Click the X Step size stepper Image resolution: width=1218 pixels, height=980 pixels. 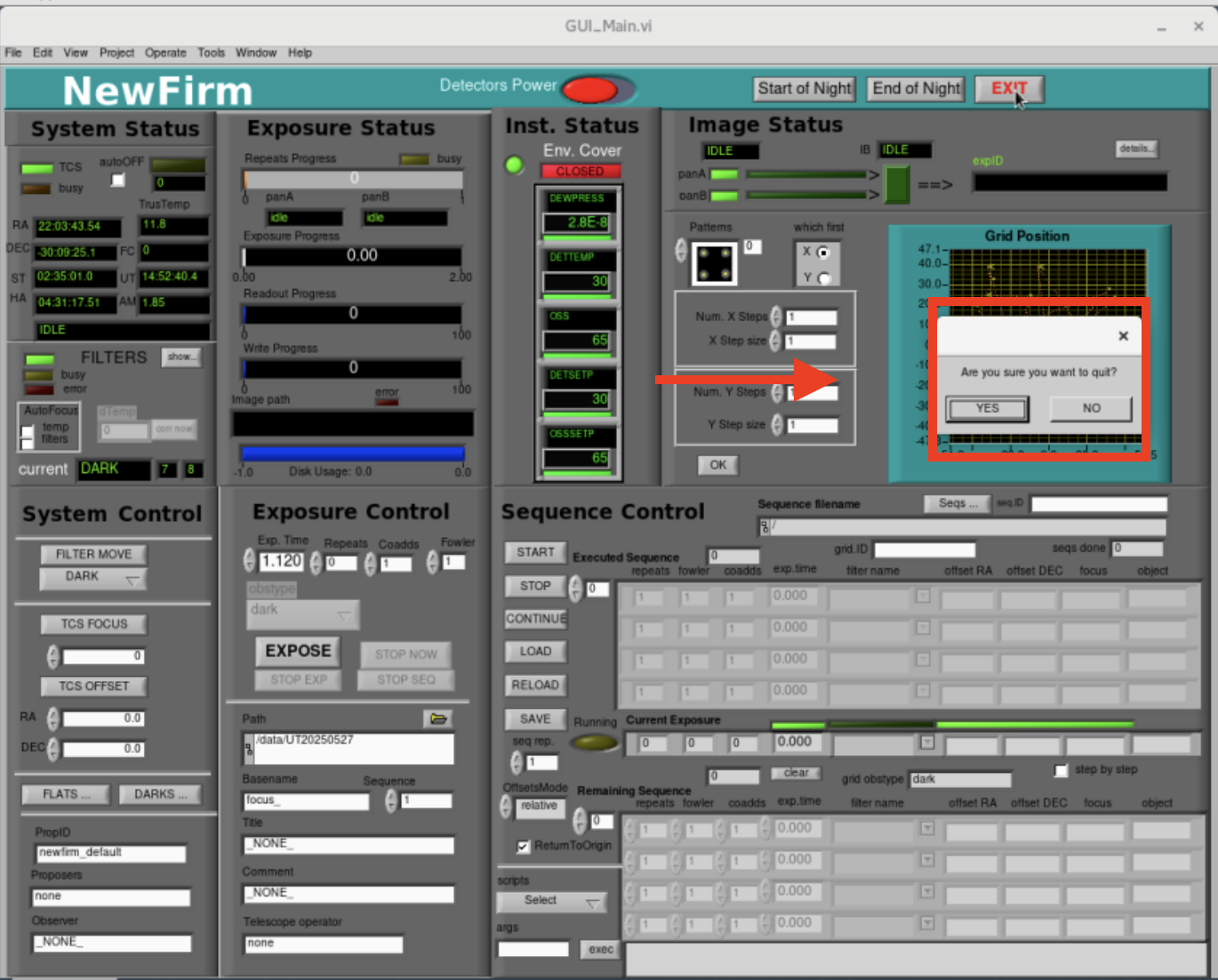click(774, 341)
